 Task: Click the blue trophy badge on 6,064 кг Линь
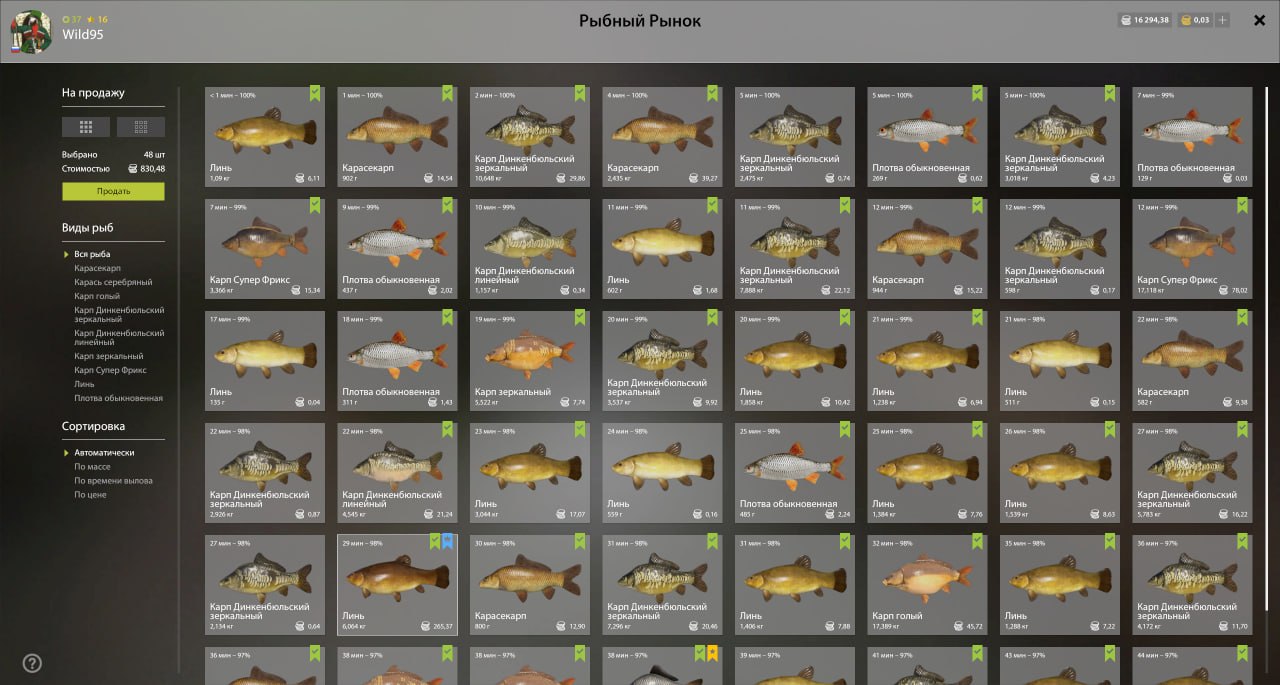click(x=447, y=541)
